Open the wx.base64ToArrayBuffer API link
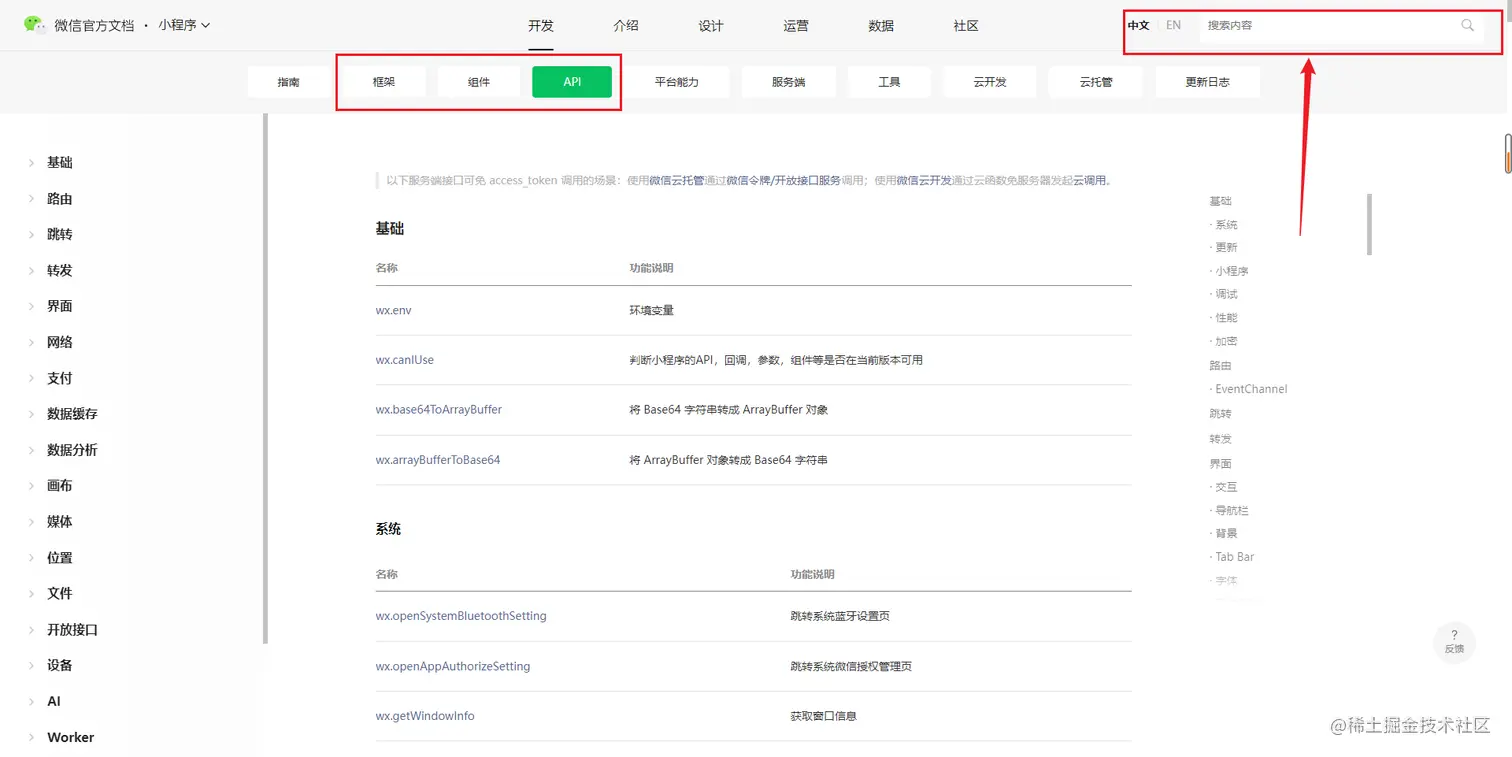1512x757 pixels. point(439,410)
